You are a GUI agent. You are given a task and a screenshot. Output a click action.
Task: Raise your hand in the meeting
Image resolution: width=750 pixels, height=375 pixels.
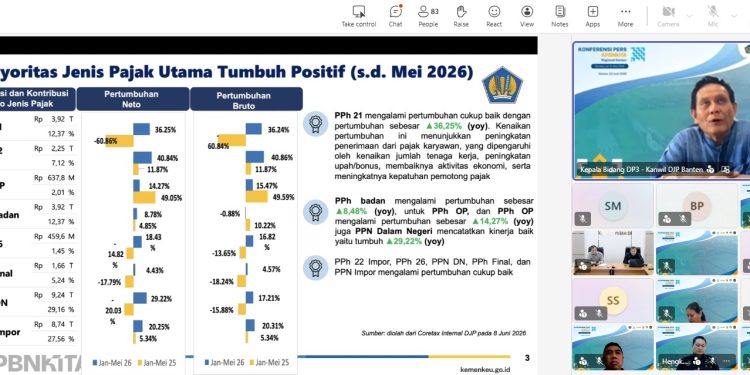[x=461, y=16]
